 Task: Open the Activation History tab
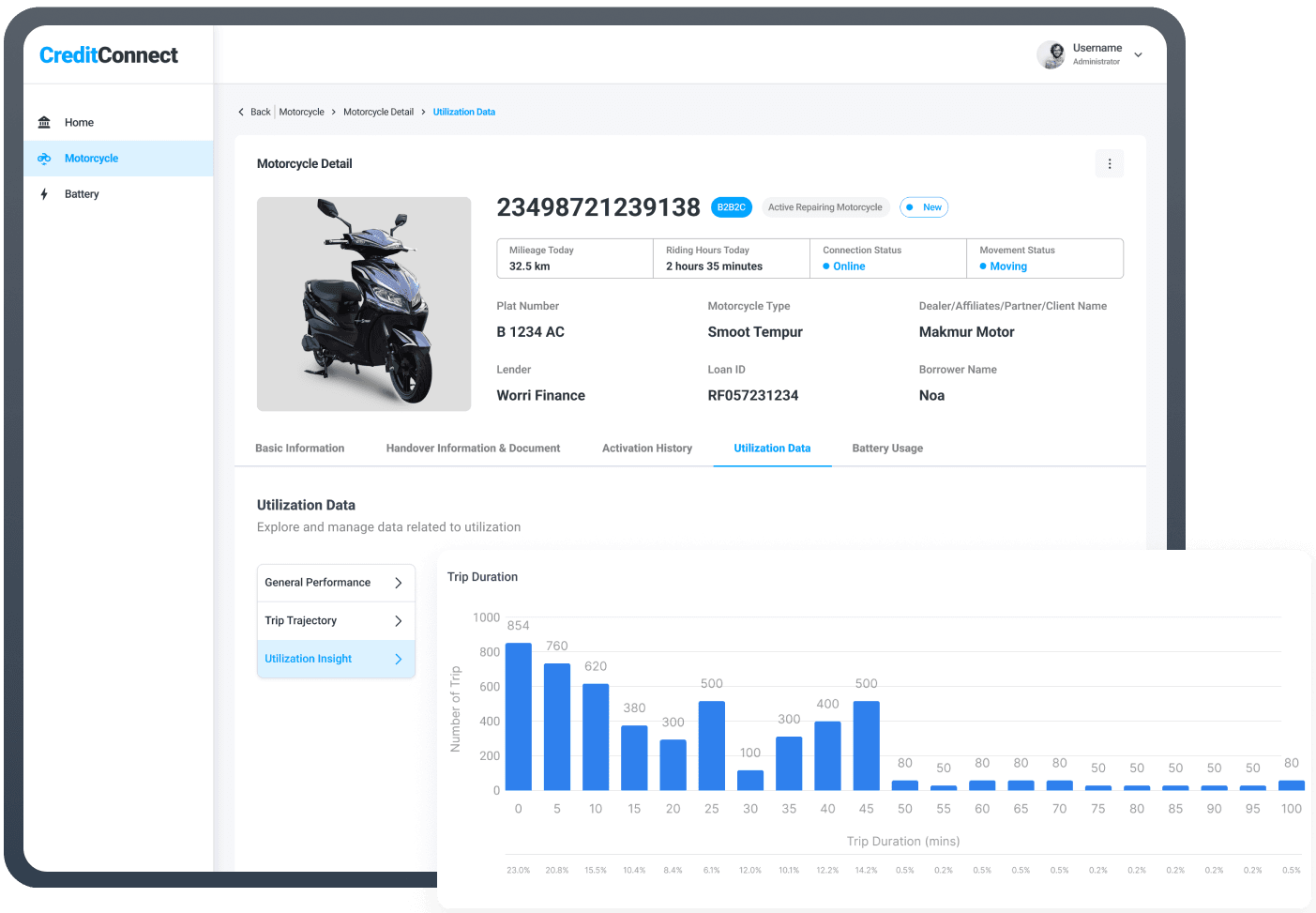[646, 449]
